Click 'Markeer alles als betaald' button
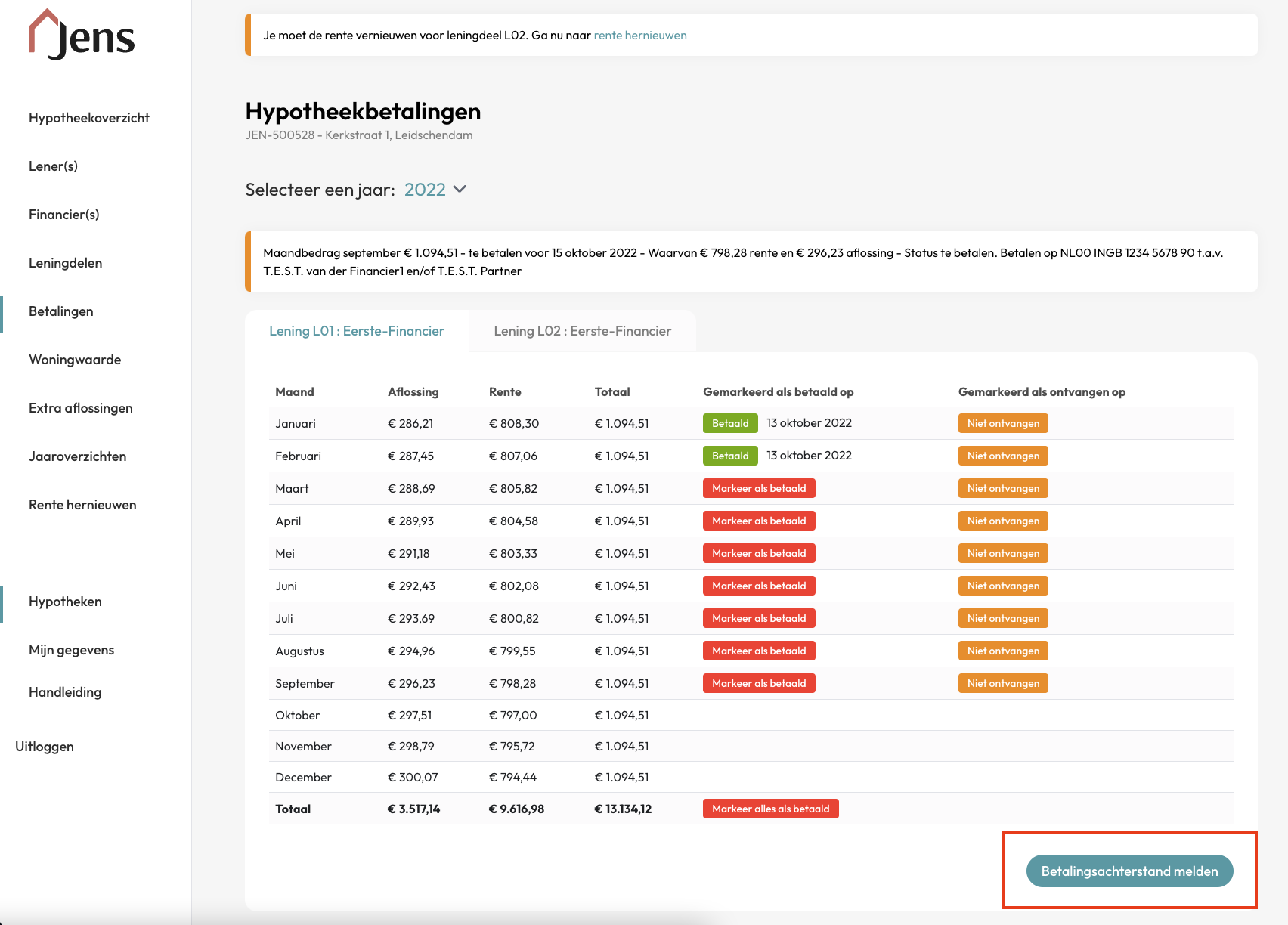This screenshot has width=1288, height=925. coord(770,809)
